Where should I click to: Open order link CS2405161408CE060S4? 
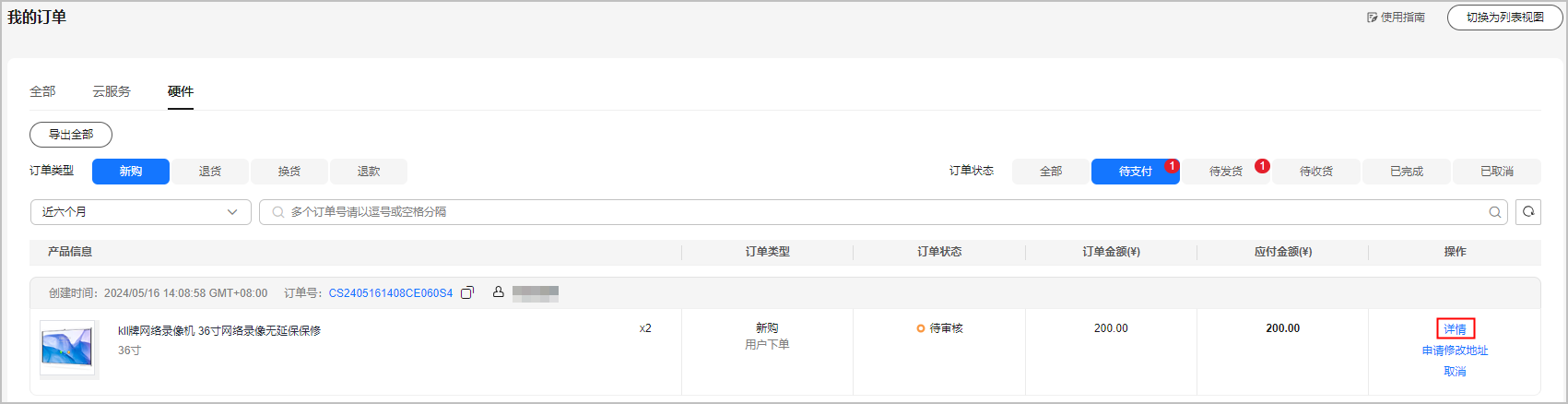tap(391, 293)
